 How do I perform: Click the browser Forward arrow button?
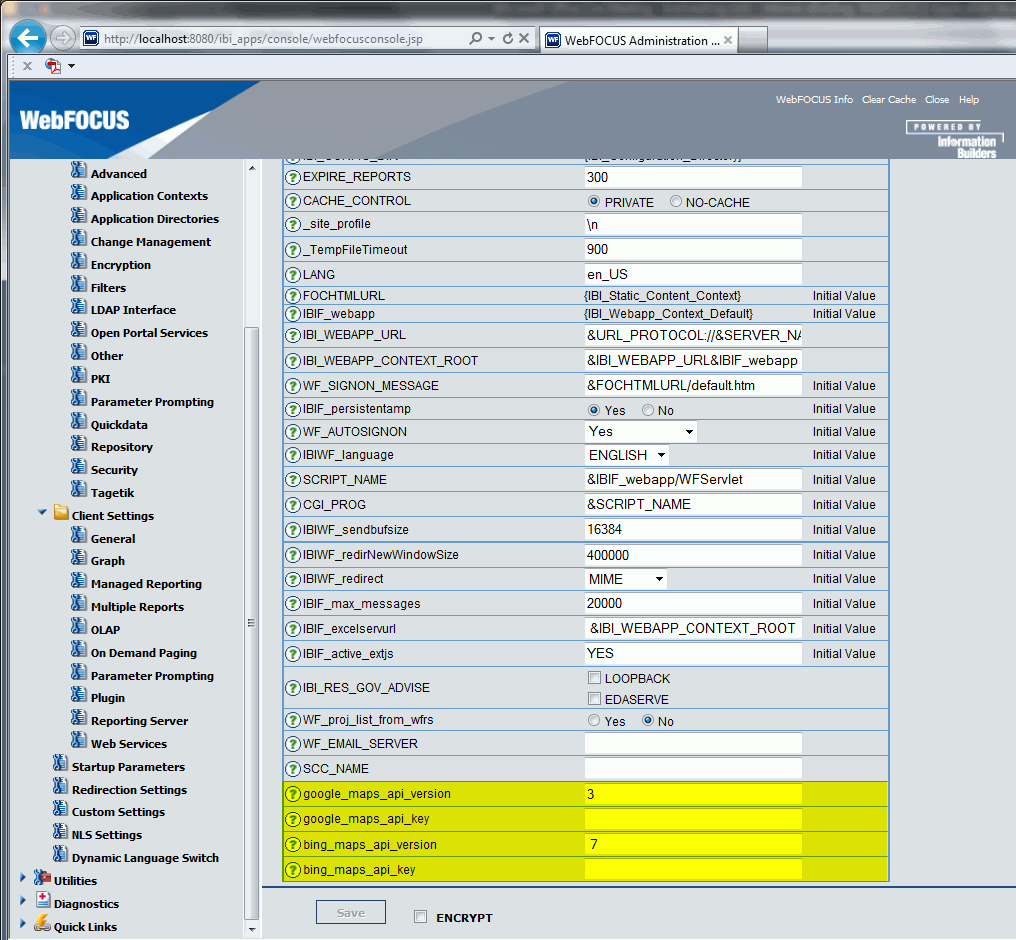click(63, 38)
